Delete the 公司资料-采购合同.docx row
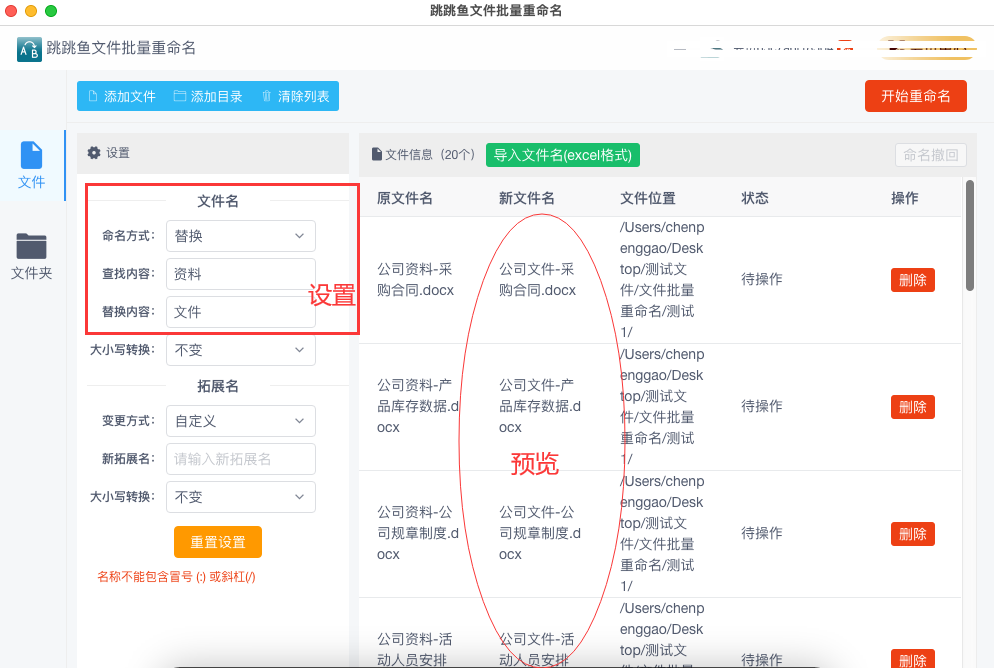Screen dimensions: 994x668 click(912, 280)
